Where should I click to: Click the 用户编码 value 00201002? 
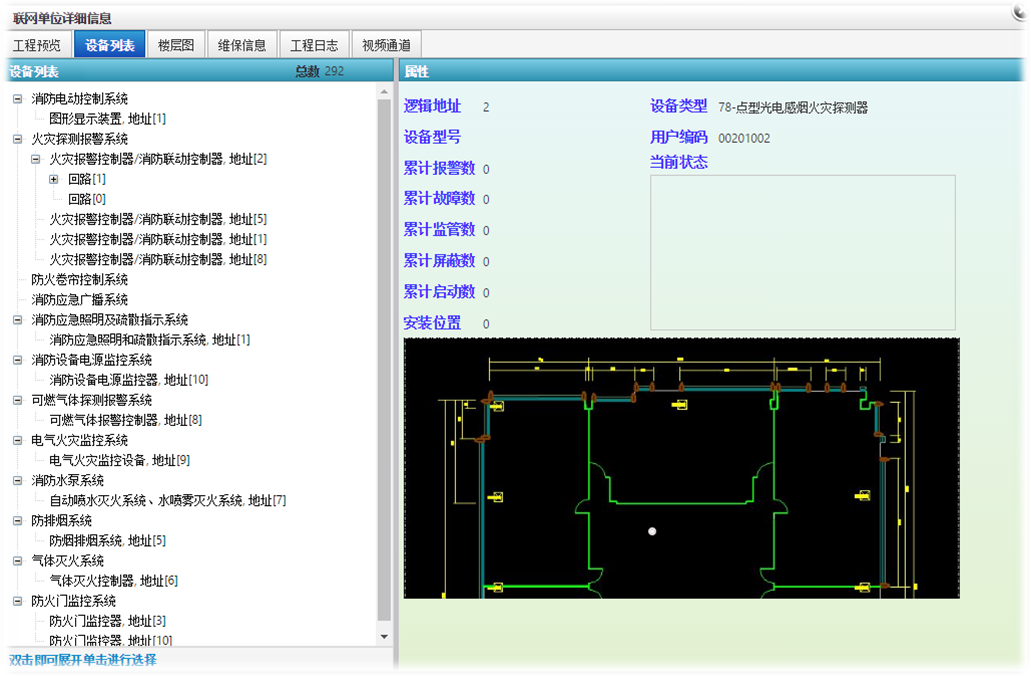pos(744,138)
